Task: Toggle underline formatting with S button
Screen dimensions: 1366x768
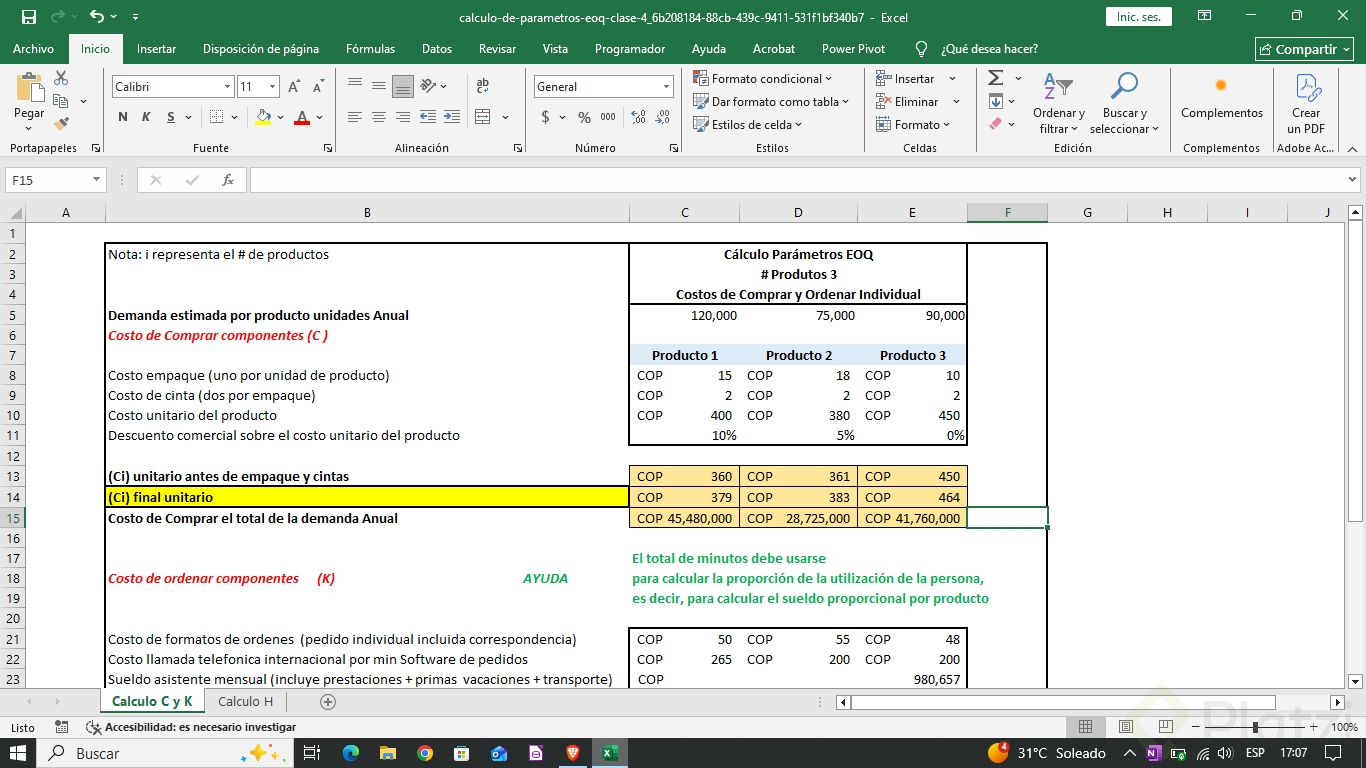Action: point(171,117)
